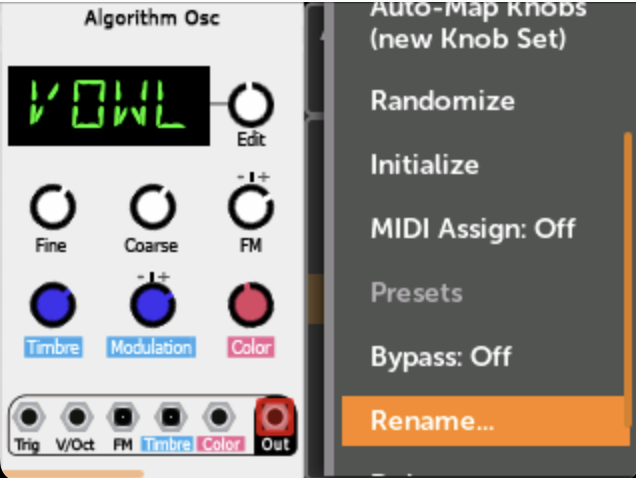Click the FM input jack
The height and width of the screenshot is (478, 636).
(123, 417)
